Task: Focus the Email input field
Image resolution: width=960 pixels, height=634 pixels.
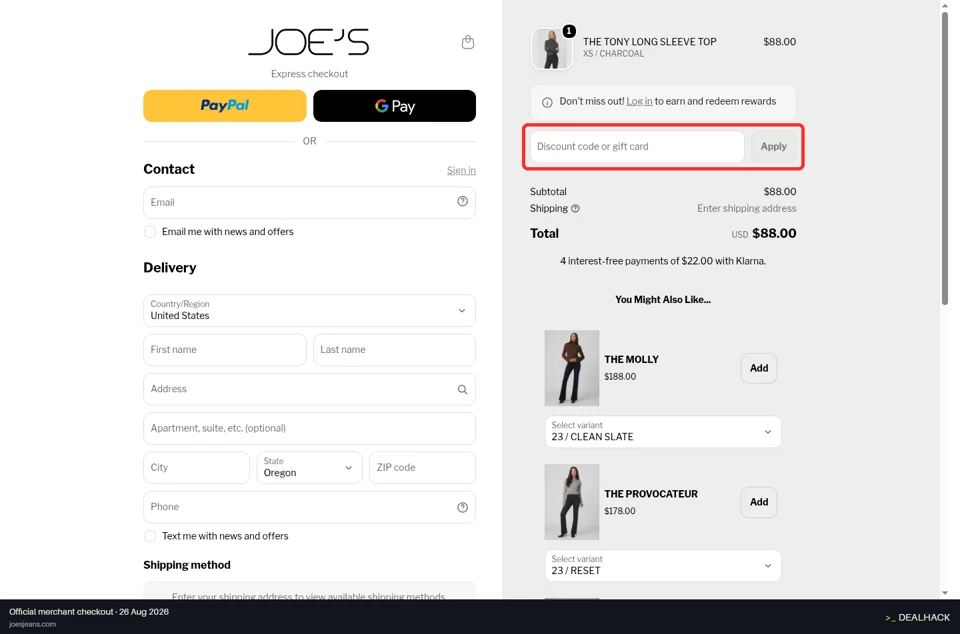Action: click(309, 203)
